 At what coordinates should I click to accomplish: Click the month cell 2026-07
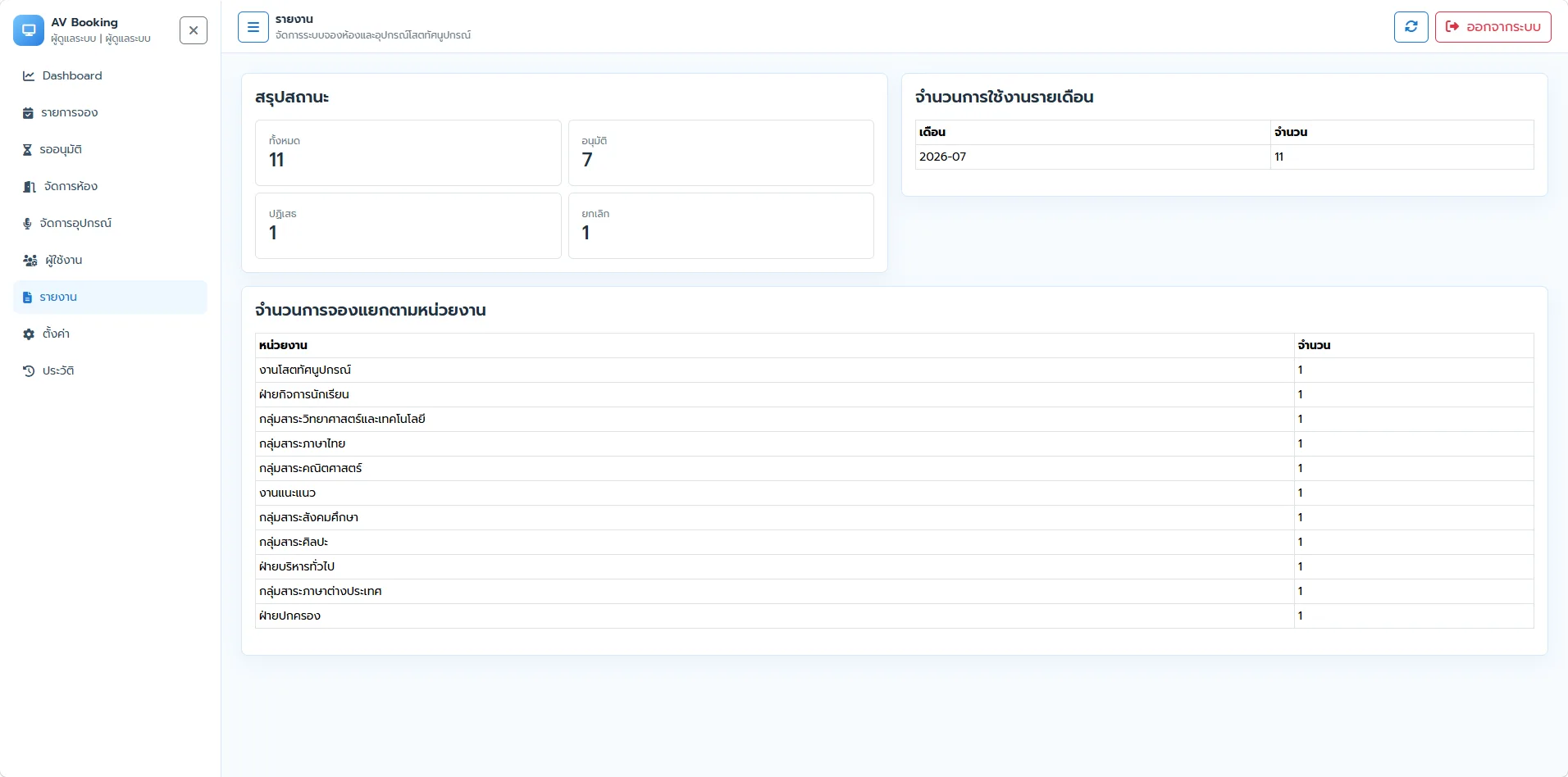pyautogui.click(x=1092, y=157)
